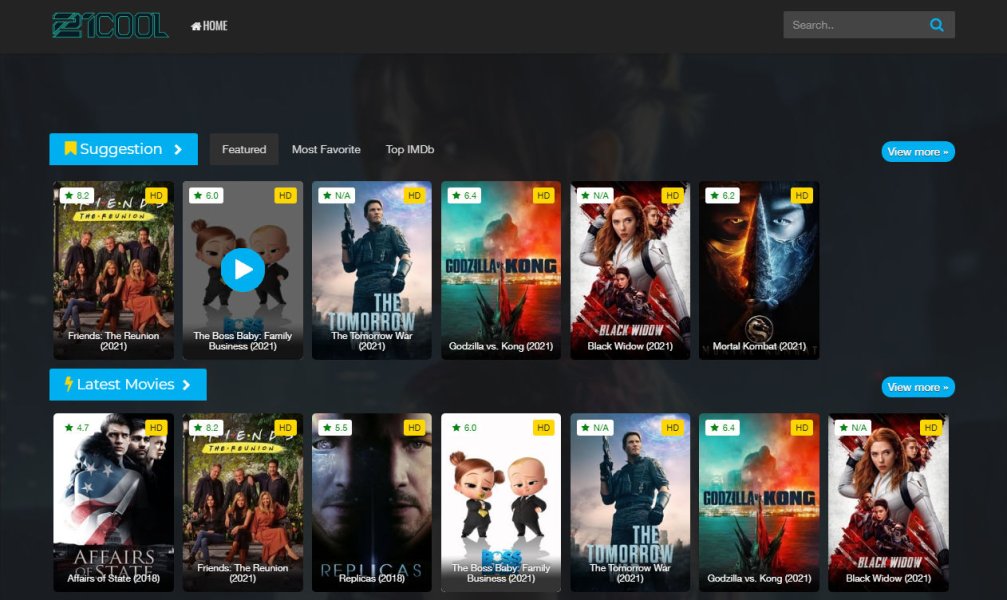
Task: Click View more for Suggestion section
Action: point(918,152)
